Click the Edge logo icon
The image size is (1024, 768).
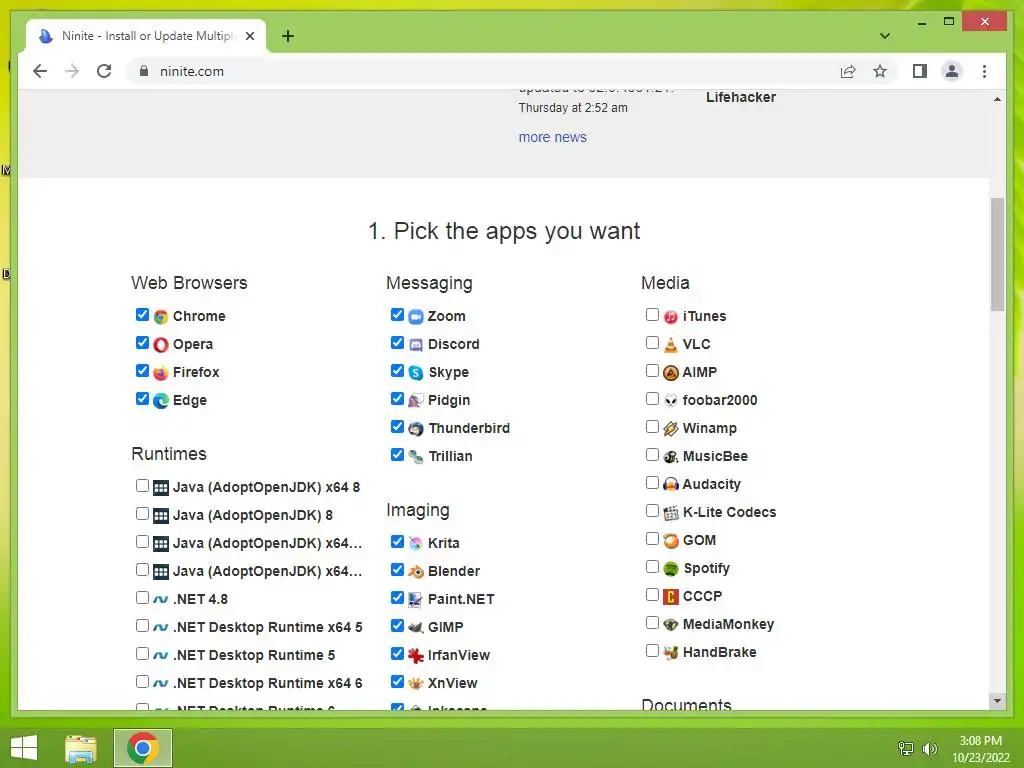pyautogui.click(x=161, y=401)
